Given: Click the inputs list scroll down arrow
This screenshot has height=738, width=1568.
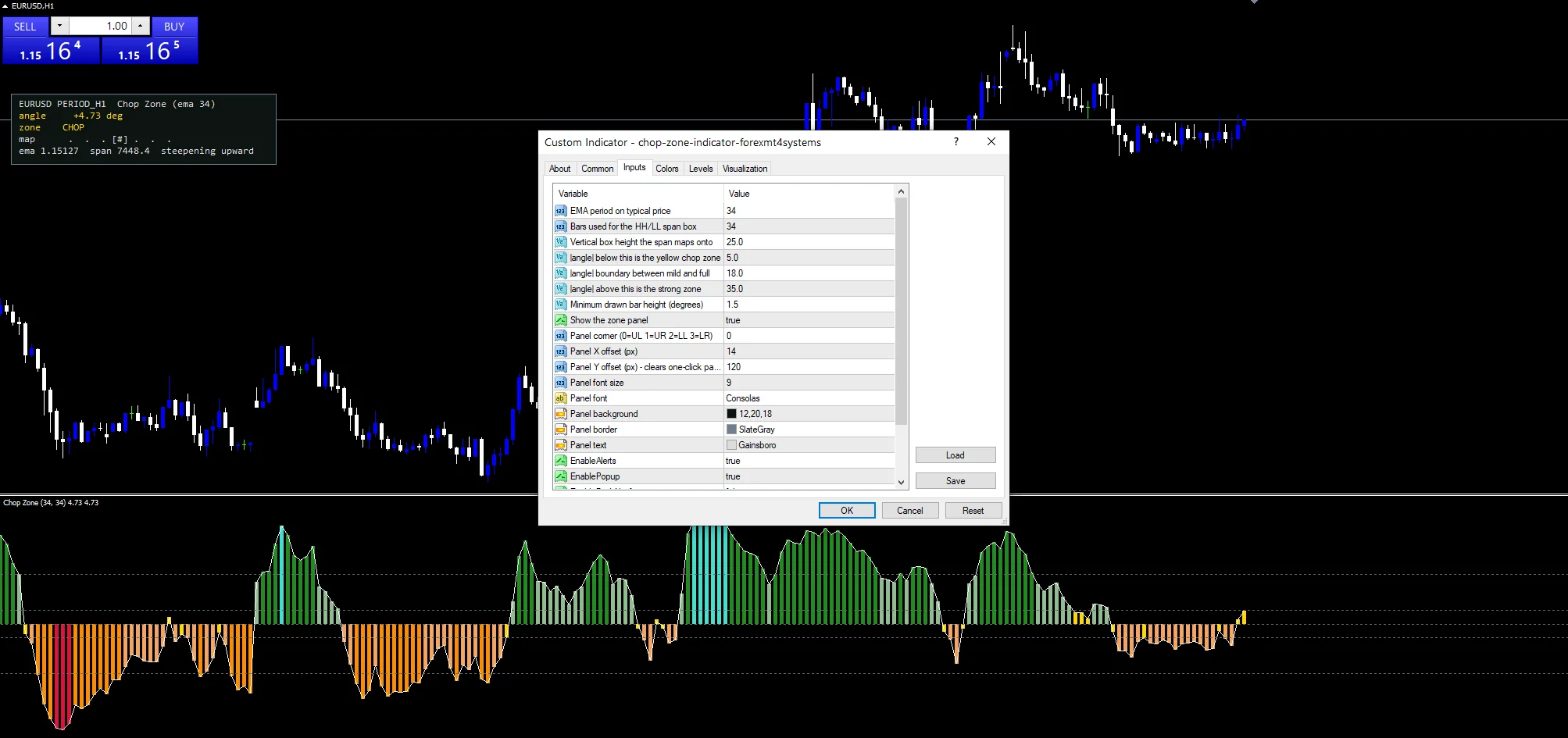Looking at the screenshot, I should click(901, 482).
